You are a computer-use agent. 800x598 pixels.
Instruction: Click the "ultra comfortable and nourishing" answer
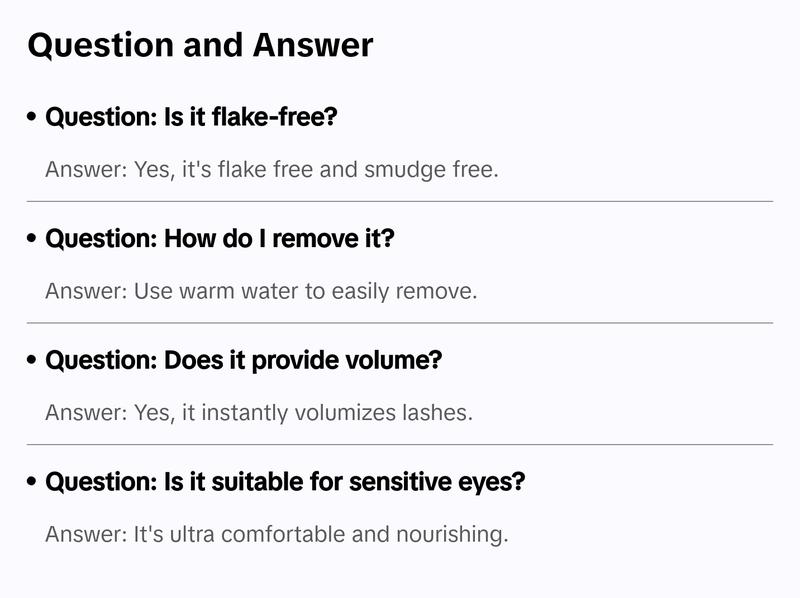[x=277, y=534]
